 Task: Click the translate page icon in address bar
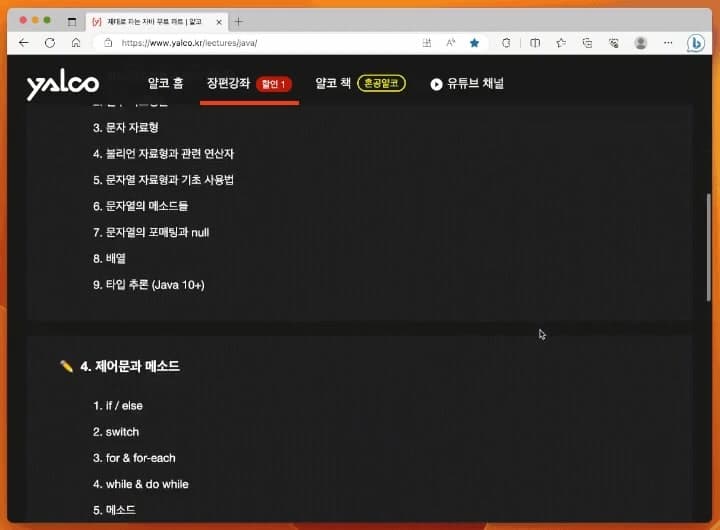(x=427, y=43)
